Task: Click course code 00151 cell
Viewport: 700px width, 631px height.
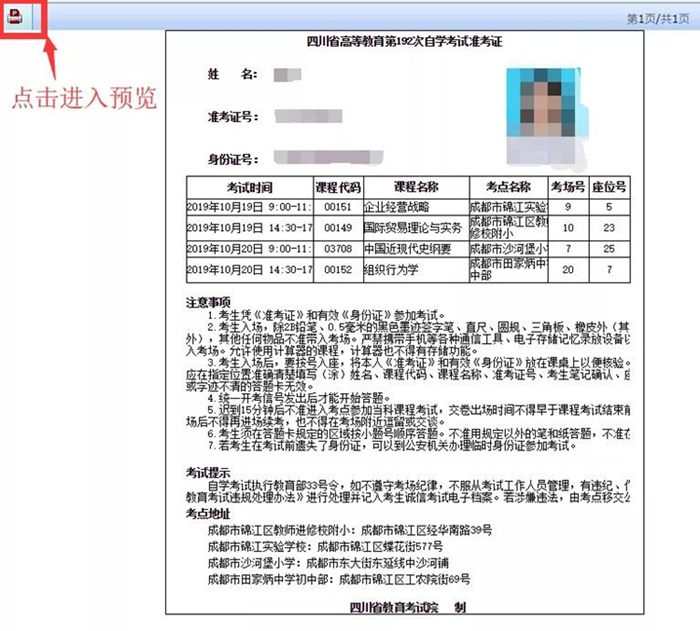Action: 338,207
